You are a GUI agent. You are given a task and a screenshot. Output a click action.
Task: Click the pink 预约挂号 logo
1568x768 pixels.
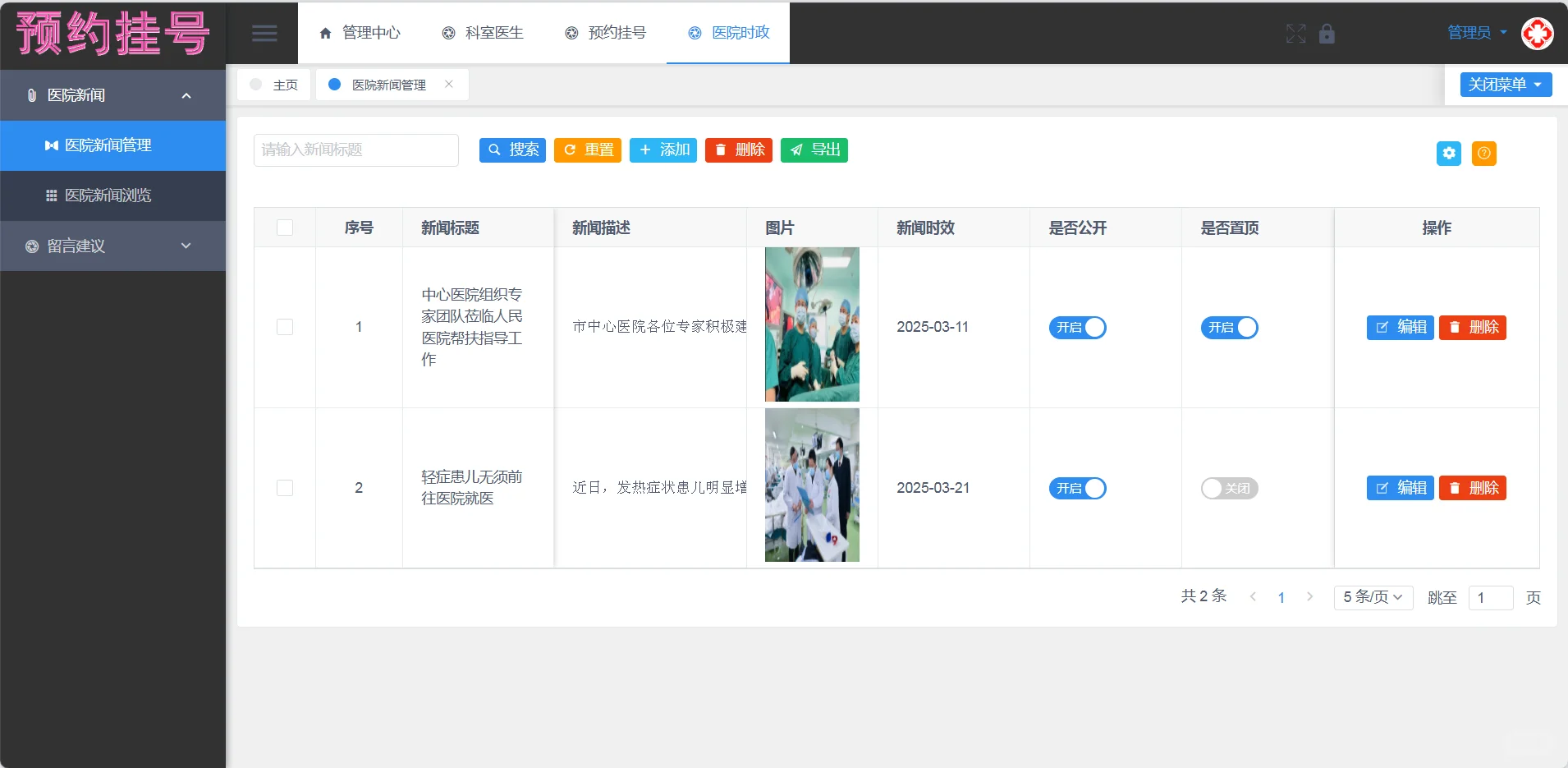pos(112,34)
